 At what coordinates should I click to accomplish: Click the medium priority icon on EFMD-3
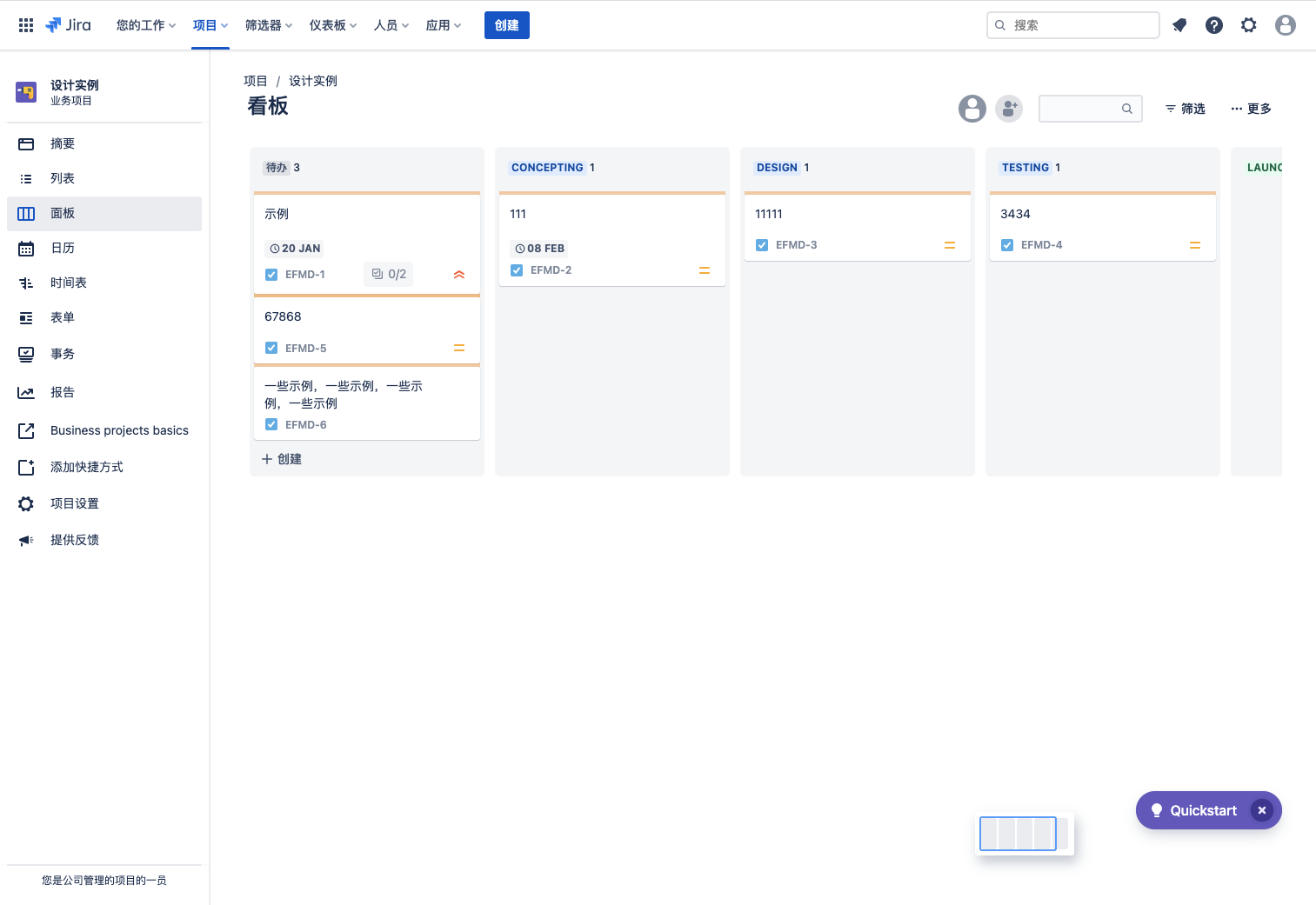point(950,245)
